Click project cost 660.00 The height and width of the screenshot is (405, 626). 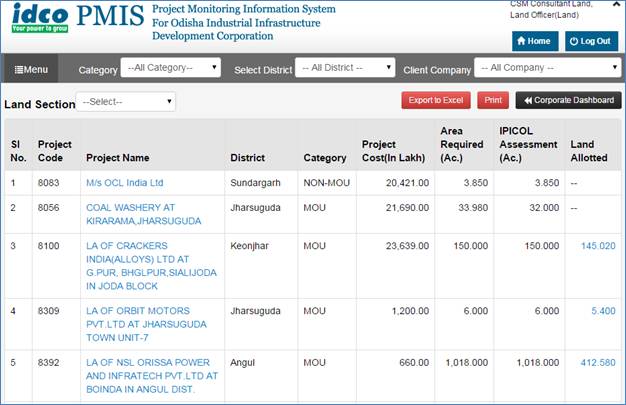pos(414,363)
